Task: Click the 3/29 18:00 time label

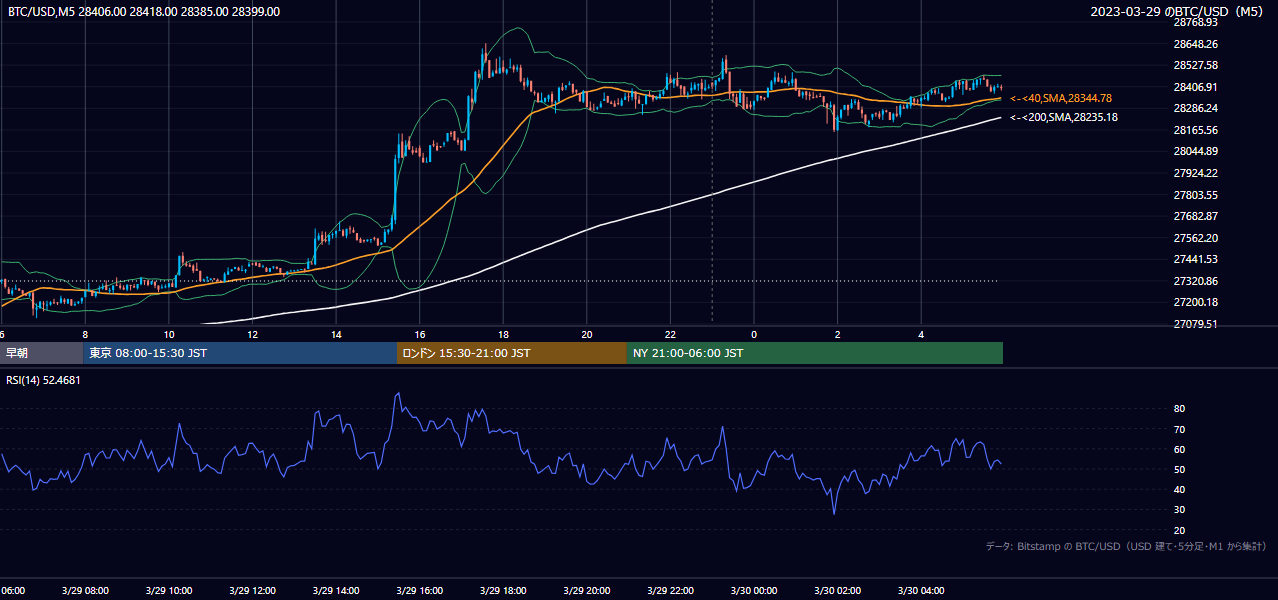Action: tap(503, 591)
